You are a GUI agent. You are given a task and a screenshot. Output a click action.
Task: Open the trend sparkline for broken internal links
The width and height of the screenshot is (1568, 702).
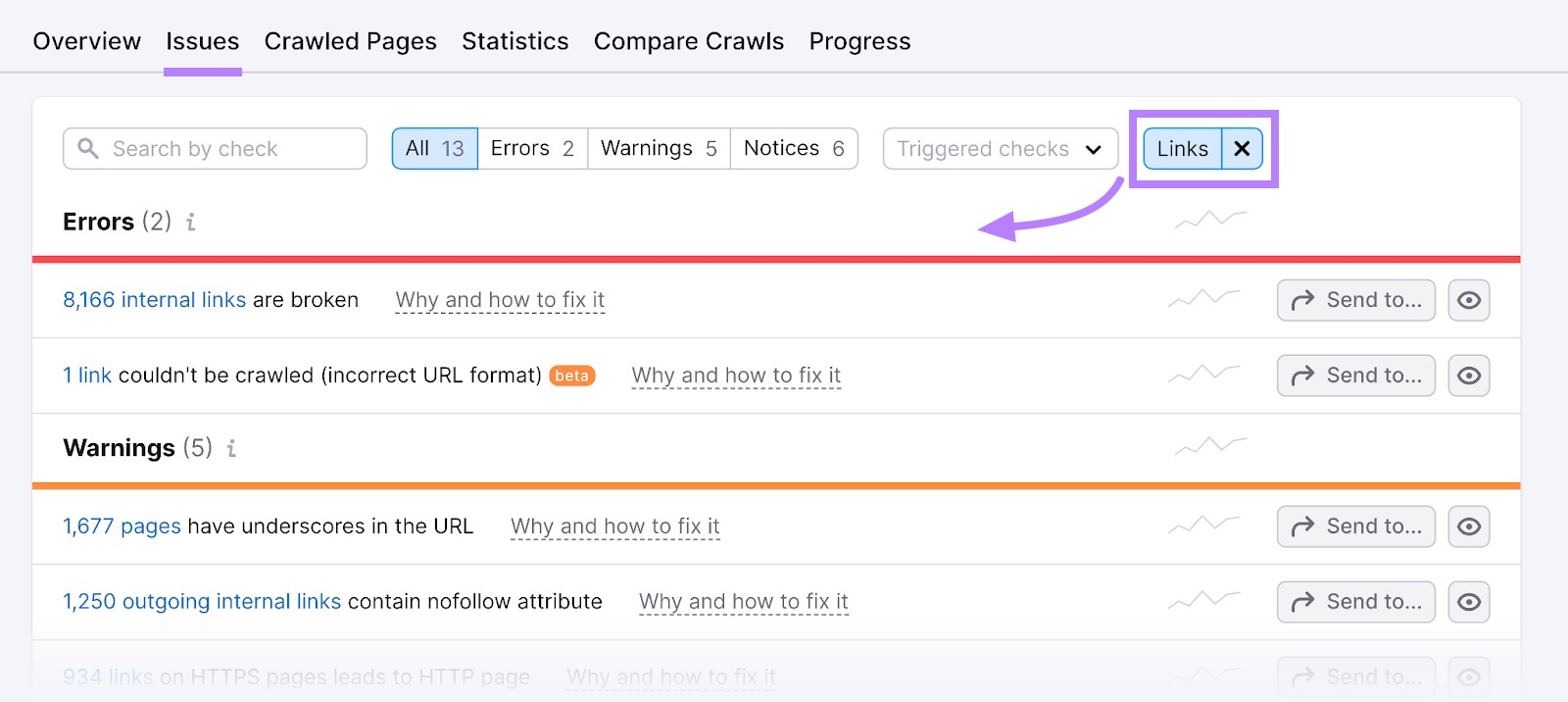coord(1202,300)
